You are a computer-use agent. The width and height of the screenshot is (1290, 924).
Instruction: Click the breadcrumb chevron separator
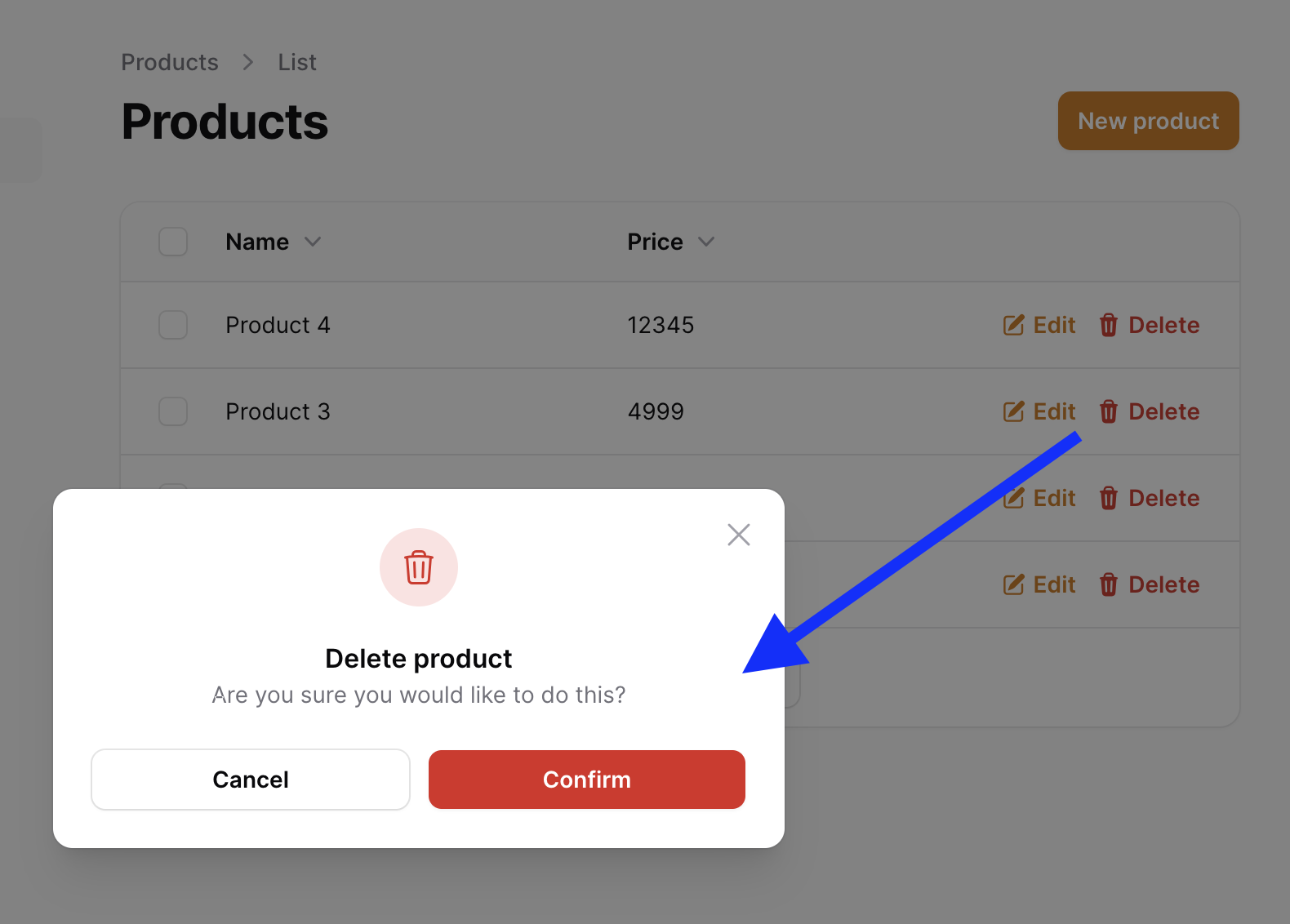pos(248,62)
